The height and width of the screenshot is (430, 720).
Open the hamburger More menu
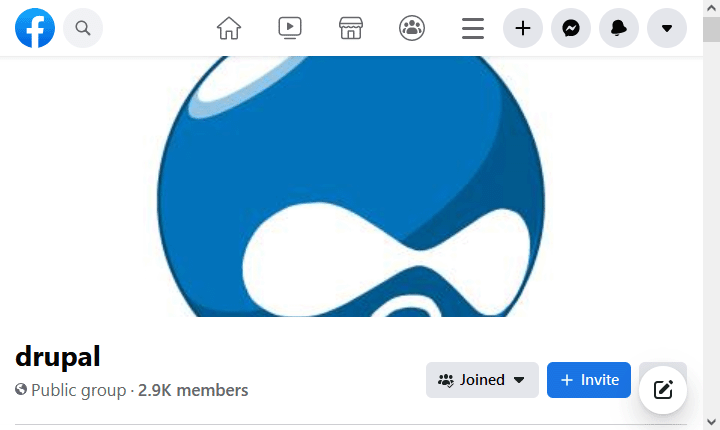coord(473,28)
